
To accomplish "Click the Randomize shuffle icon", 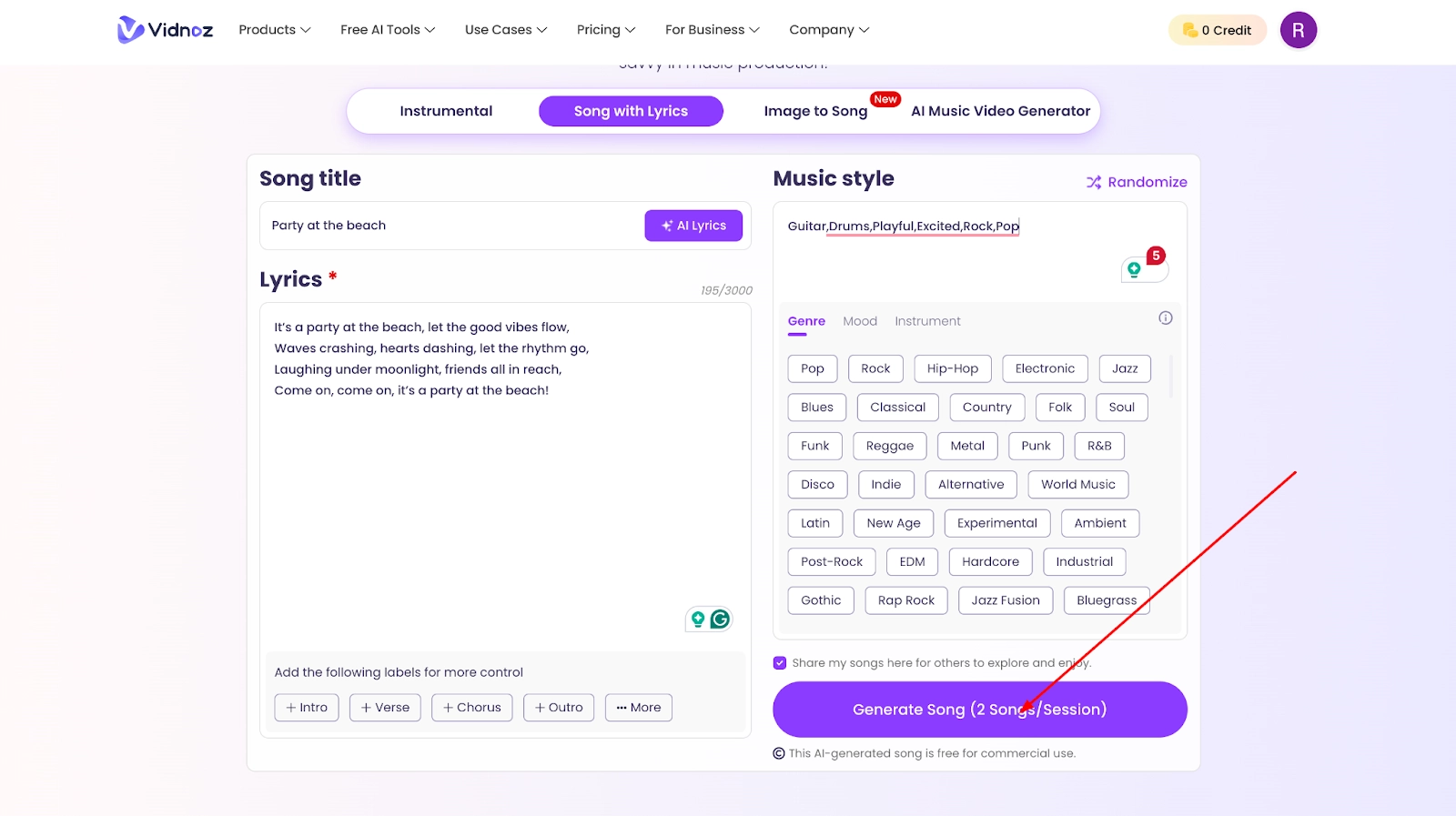I will (x=1094, y=182).
